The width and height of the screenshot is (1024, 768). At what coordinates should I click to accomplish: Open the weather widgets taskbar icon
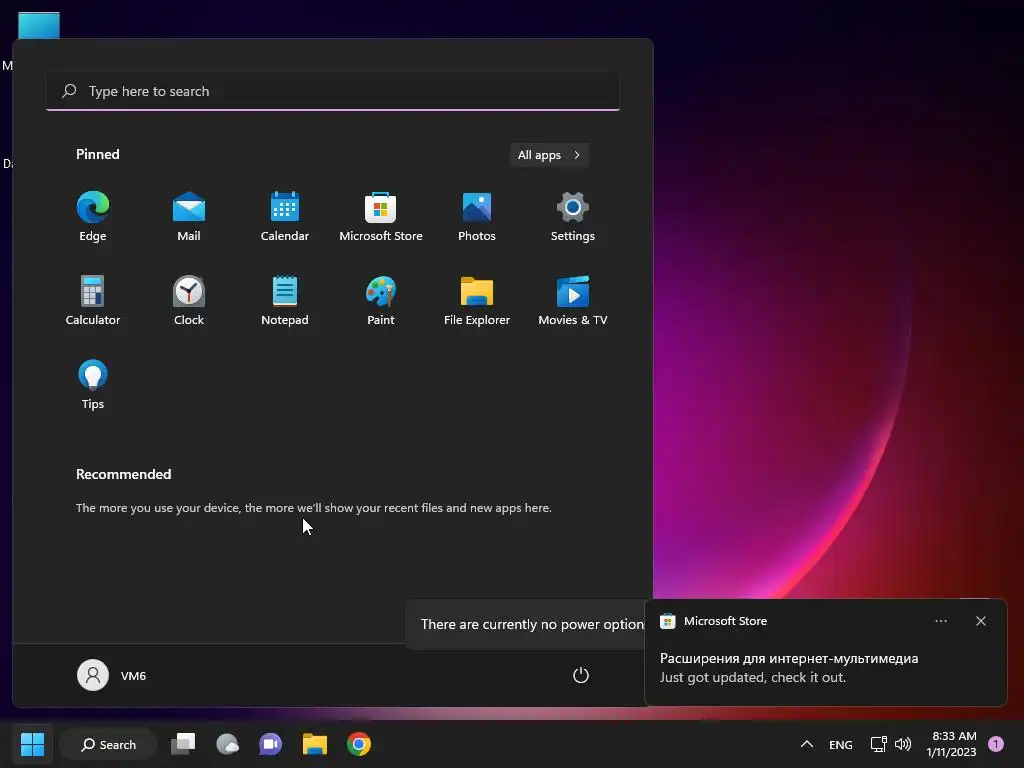[227, 744]
